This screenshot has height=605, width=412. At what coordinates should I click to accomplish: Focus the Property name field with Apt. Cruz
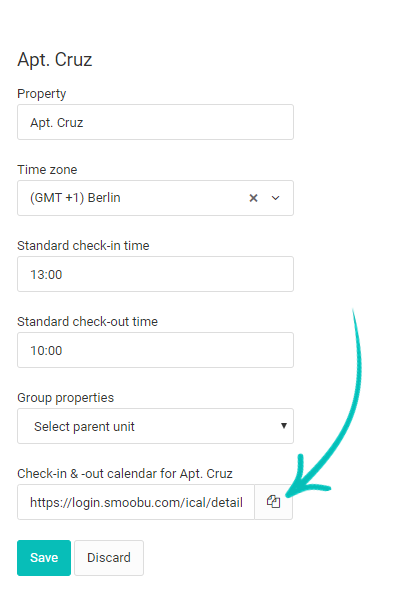pyautogui.click(x=155, y=122)
